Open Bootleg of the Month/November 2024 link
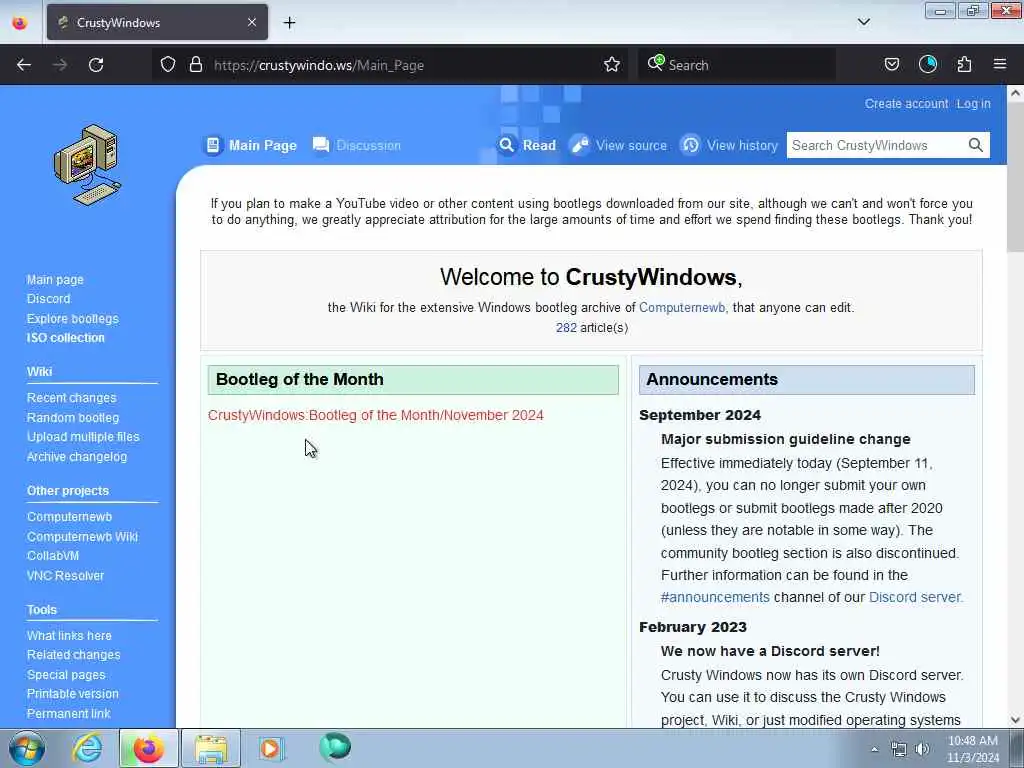The width and height of the screenshot is (1024, 768). (x=376, y=415)
